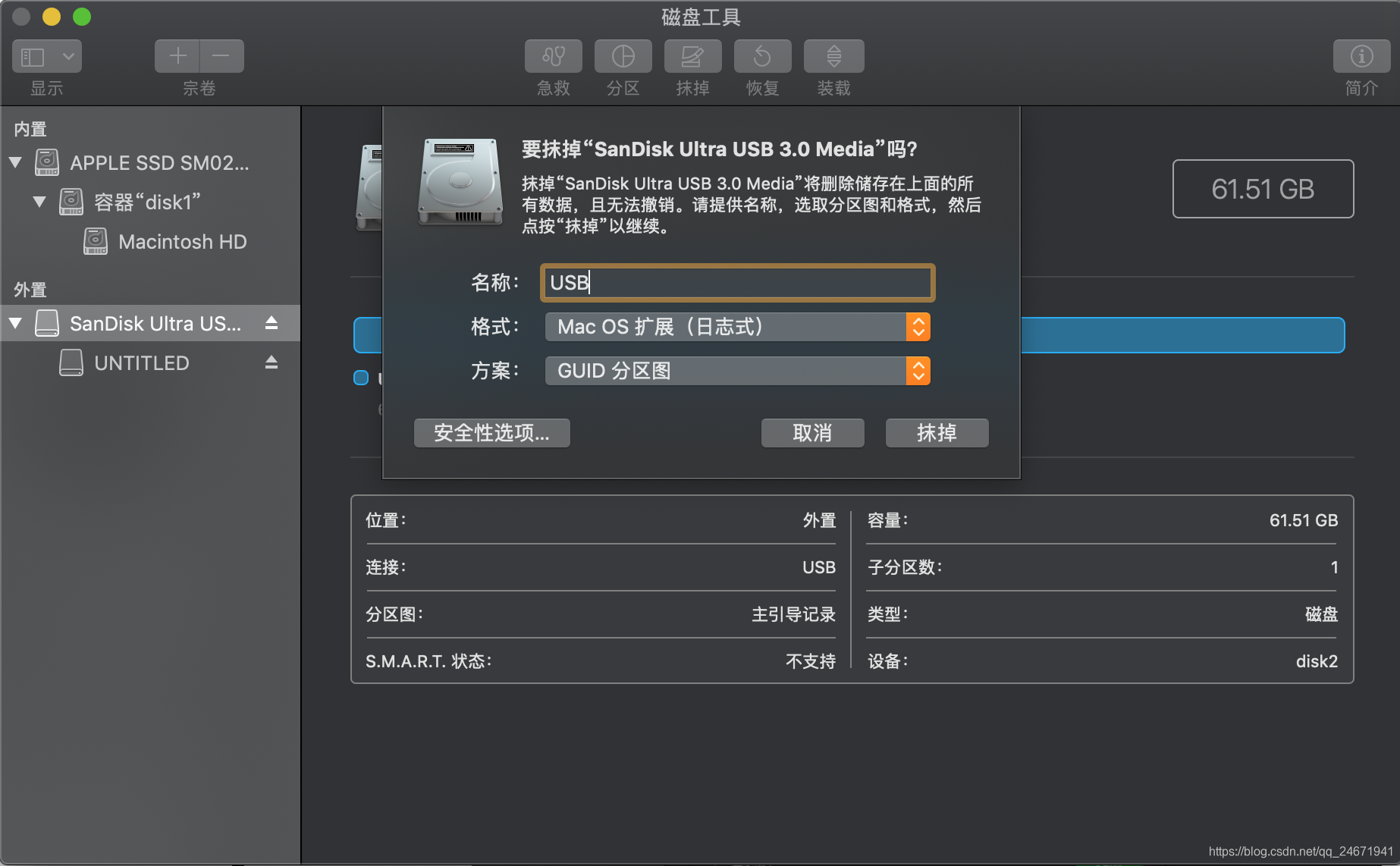The width and height of the screenshot is (1400, 866).
Task: Open the Partition pie tool
Action: point(623,56)
